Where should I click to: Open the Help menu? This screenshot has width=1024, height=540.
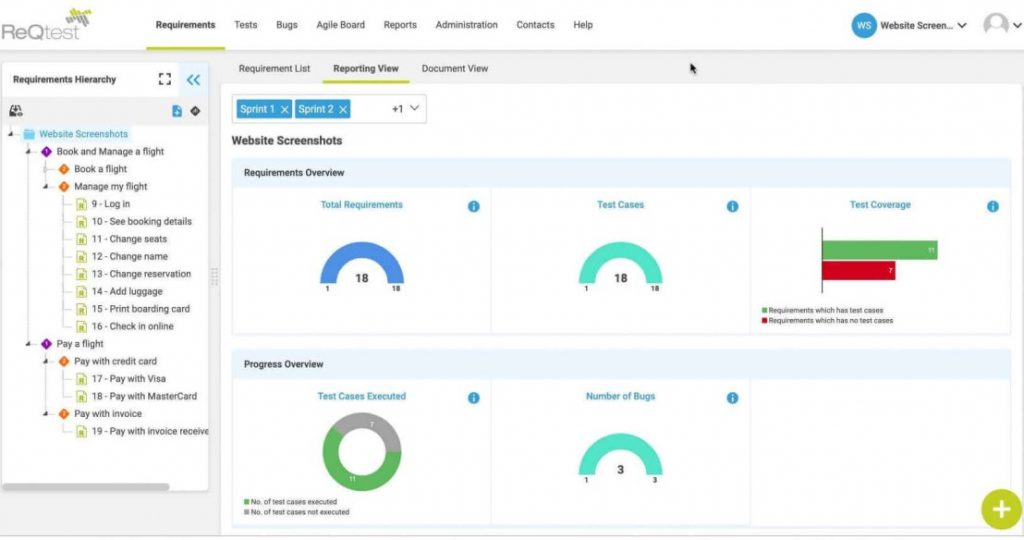583,25
